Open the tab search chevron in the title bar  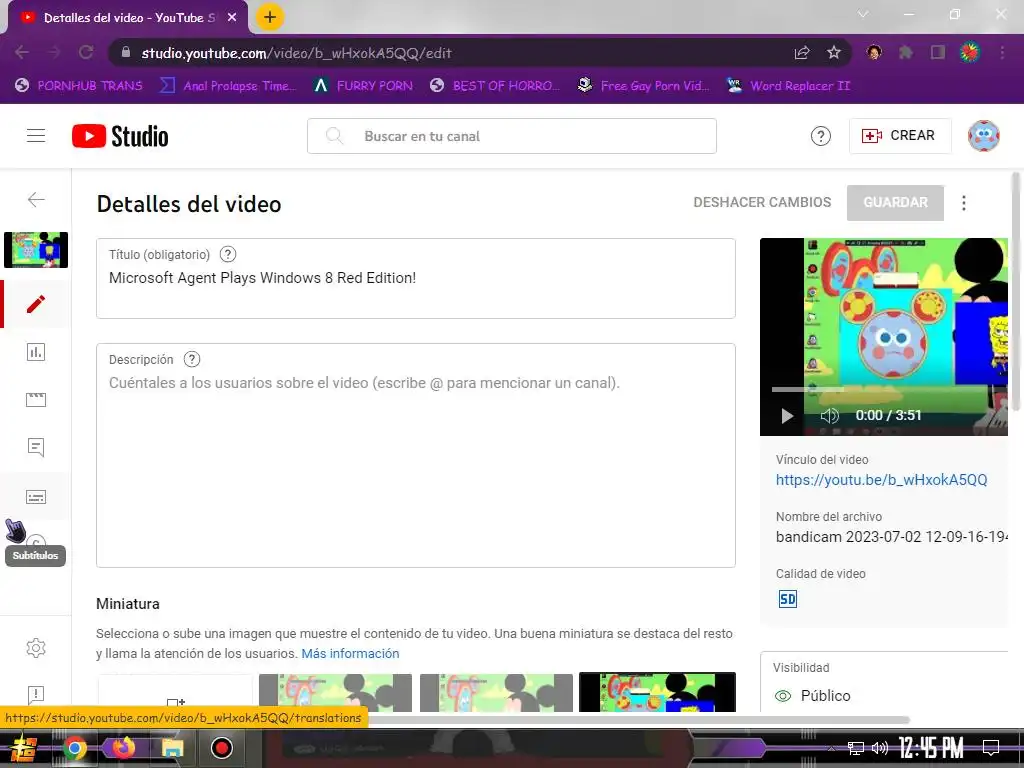tap(863, 14)
